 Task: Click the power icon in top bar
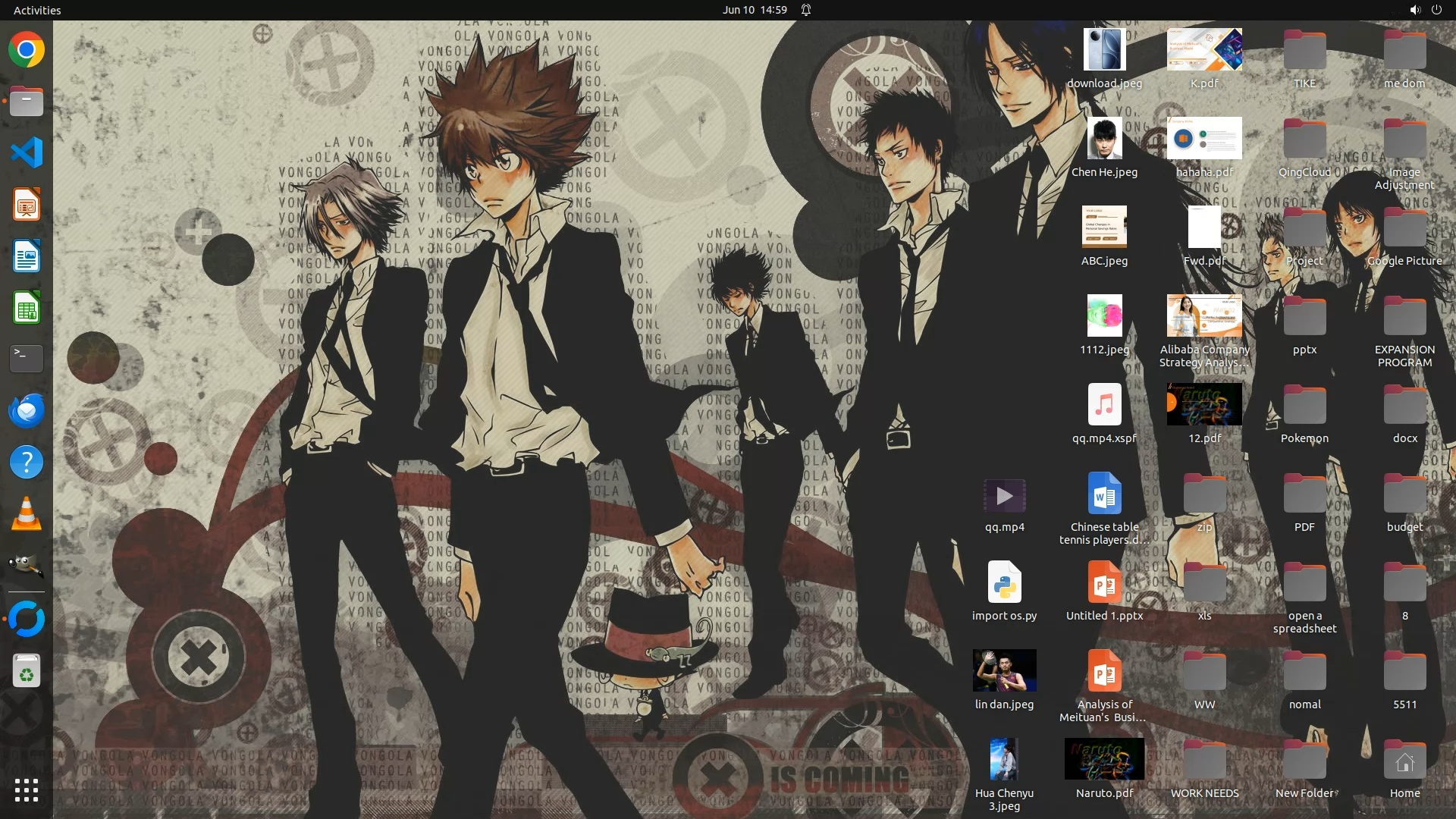(x=1436, y=10)
